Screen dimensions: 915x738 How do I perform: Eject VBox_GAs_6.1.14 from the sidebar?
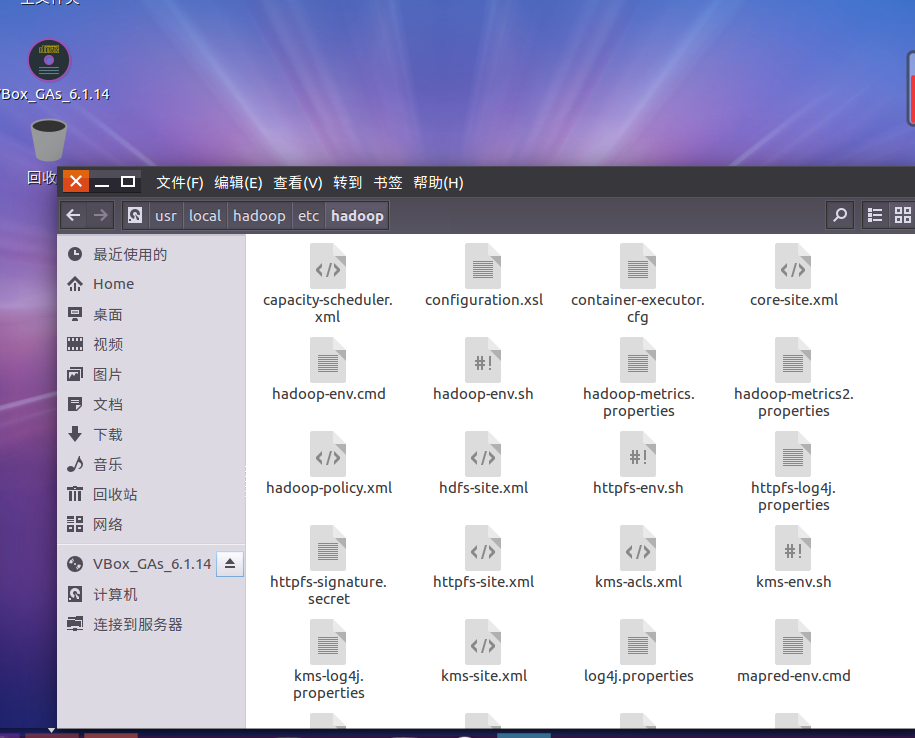pos(230,564)
